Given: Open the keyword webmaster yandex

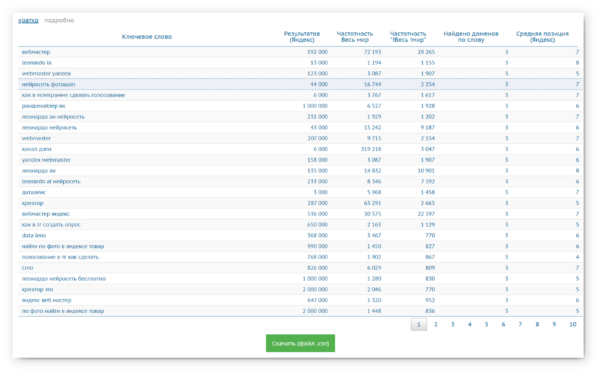Looking at the screenshot, I should [46, 73].
